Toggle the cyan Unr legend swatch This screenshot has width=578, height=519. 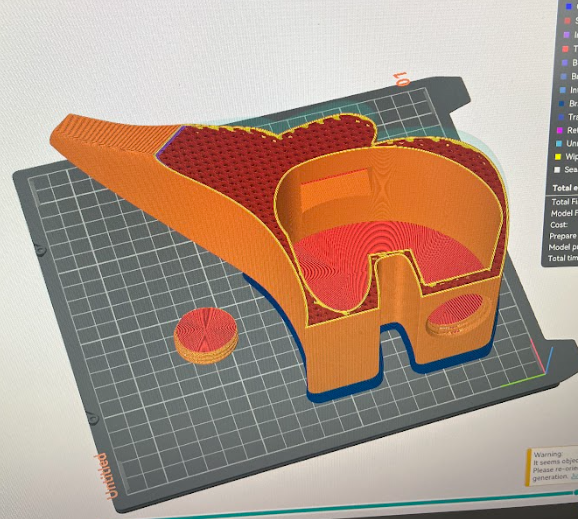pos(559,143)
